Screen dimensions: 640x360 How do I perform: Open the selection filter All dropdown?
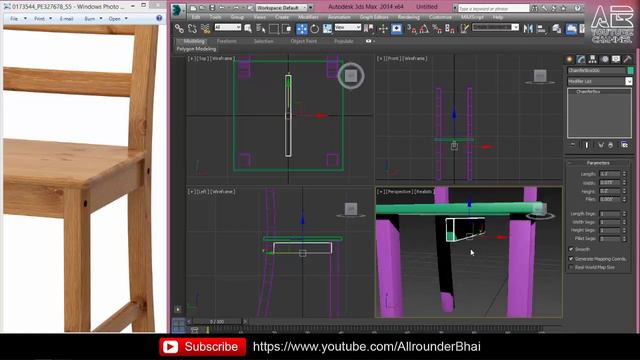tap(228, 27)
